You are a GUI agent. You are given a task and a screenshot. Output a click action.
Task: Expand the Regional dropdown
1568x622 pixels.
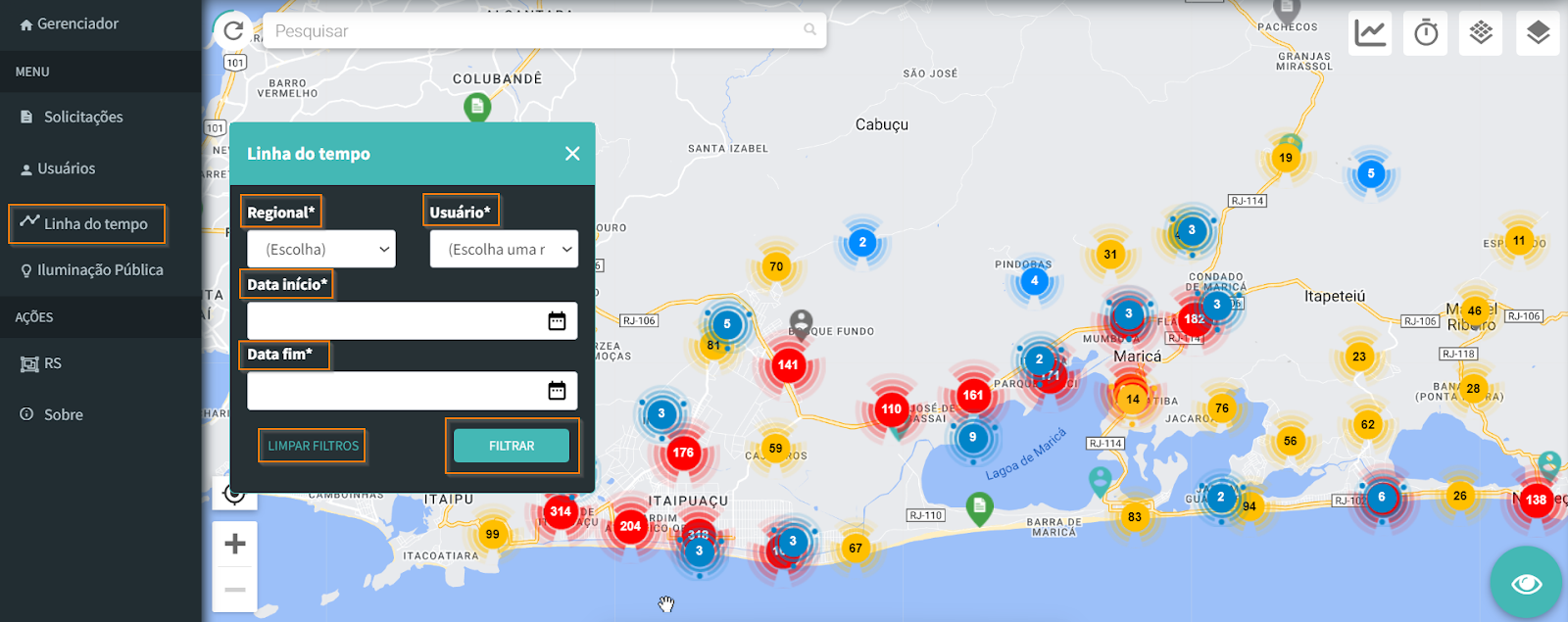coord(321,250)
